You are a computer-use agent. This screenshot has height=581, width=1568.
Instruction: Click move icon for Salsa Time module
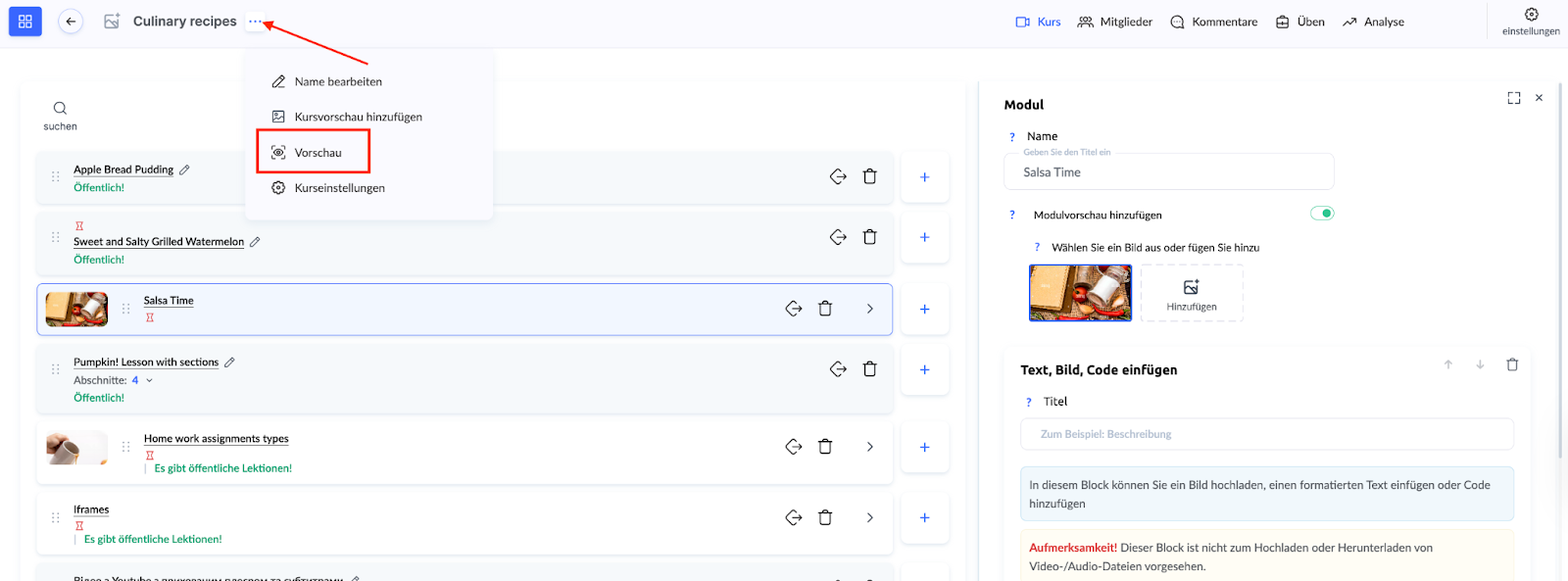pyautogui.click(x=794, y=309)
